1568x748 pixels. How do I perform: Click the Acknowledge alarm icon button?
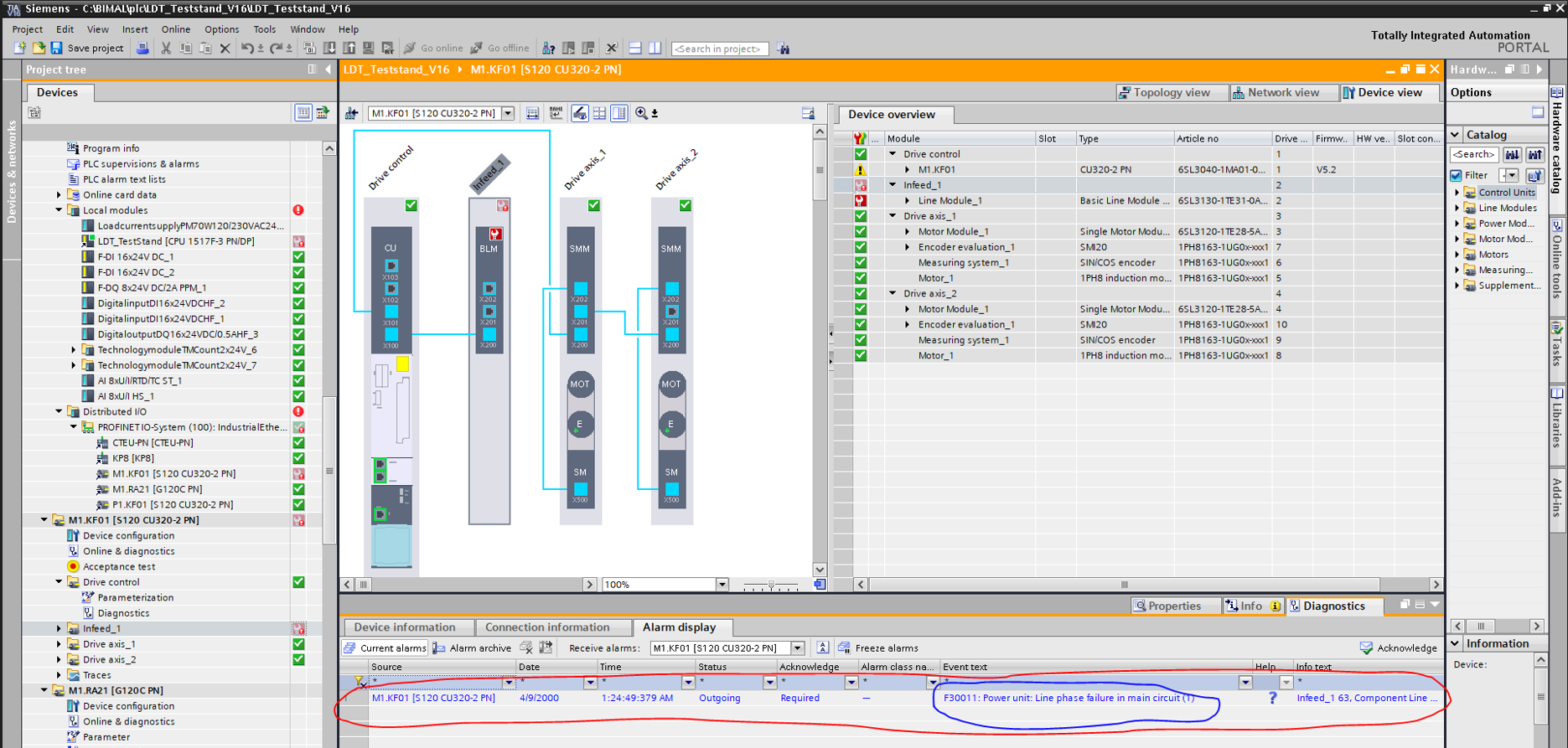pos(1366,648)
